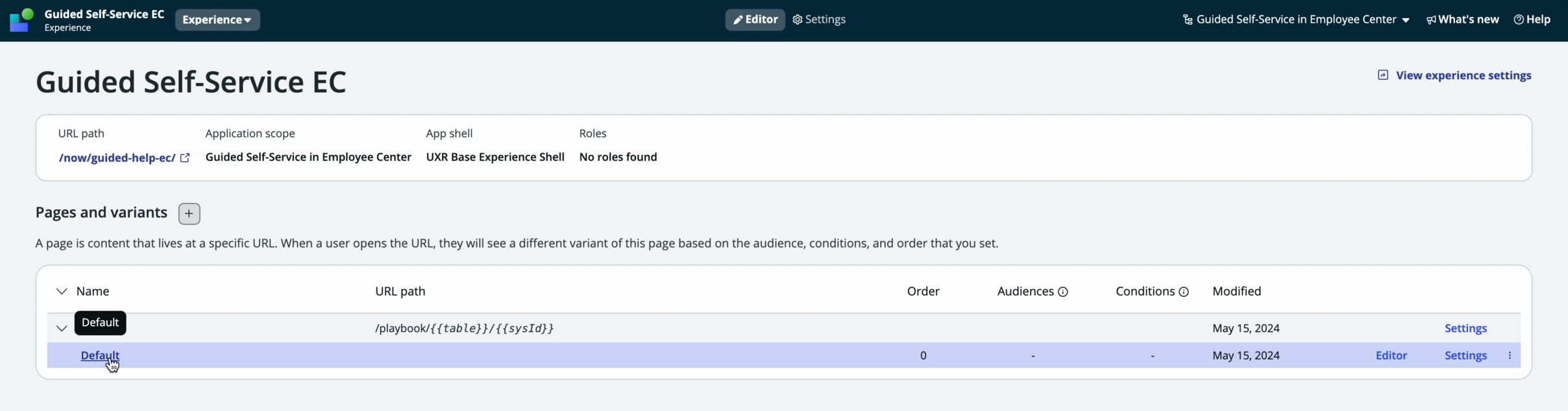Open the application scope picker dropdown
This screenshot has height=411, width=1568.
pos(1296,19)
